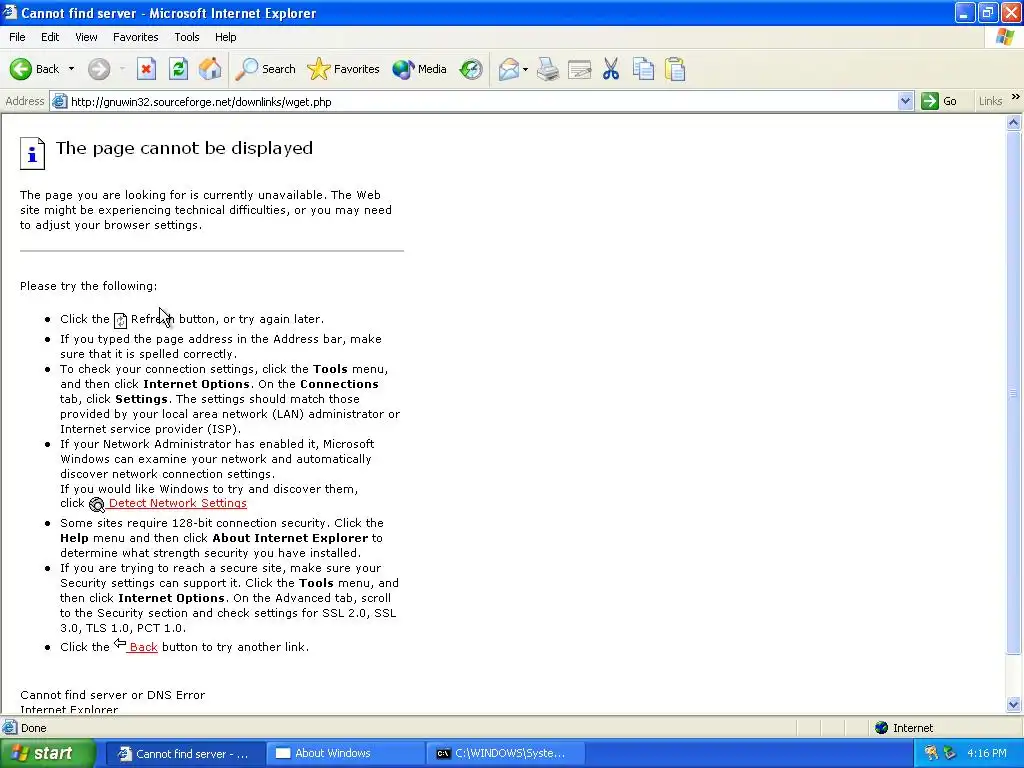Expand the Links toolbar chevron
Viewport: 1024px width, 768px height.
click(x=1016, y=97)
